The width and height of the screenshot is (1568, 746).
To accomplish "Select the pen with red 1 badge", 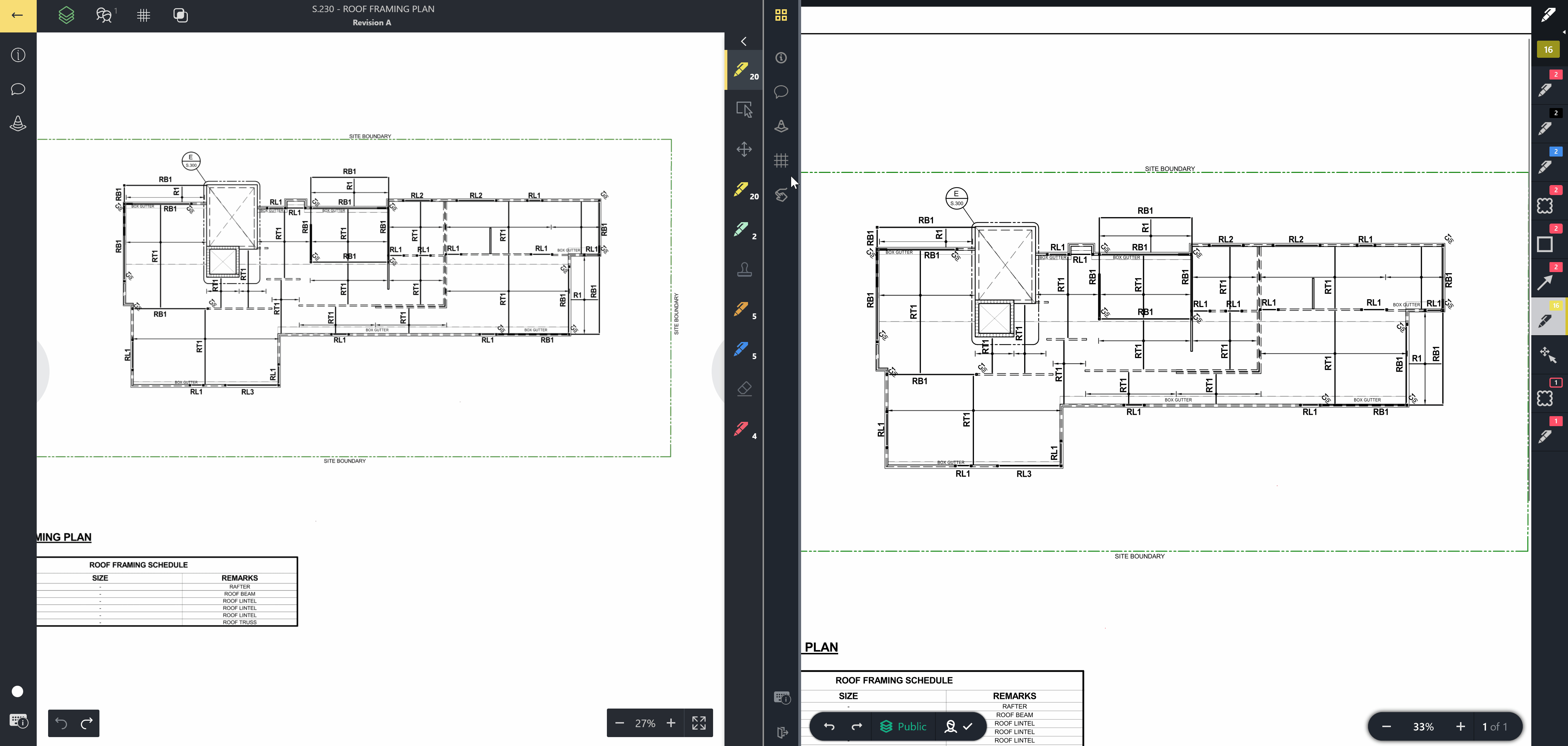I will [x=1549, y=432].
